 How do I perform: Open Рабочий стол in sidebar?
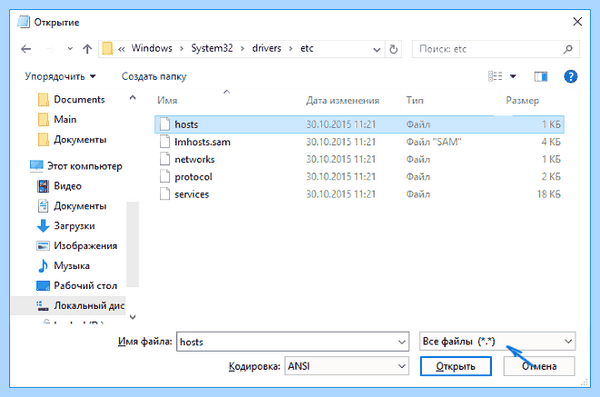tap(77, 286)
